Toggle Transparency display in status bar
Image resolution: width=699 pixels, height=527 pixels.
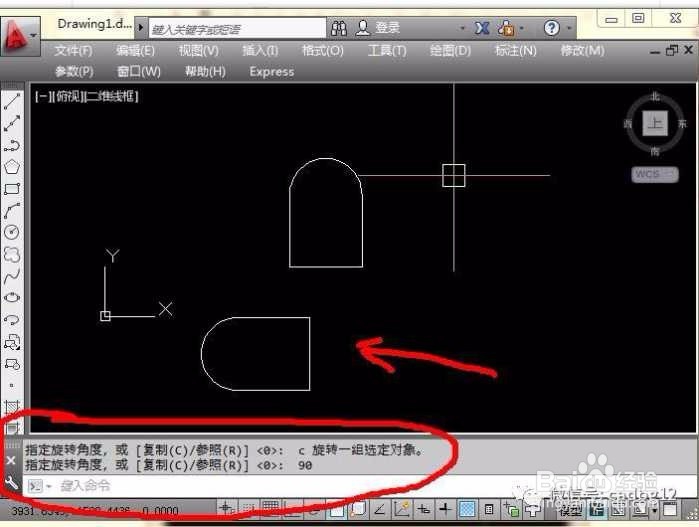click(x=467, y=509)
